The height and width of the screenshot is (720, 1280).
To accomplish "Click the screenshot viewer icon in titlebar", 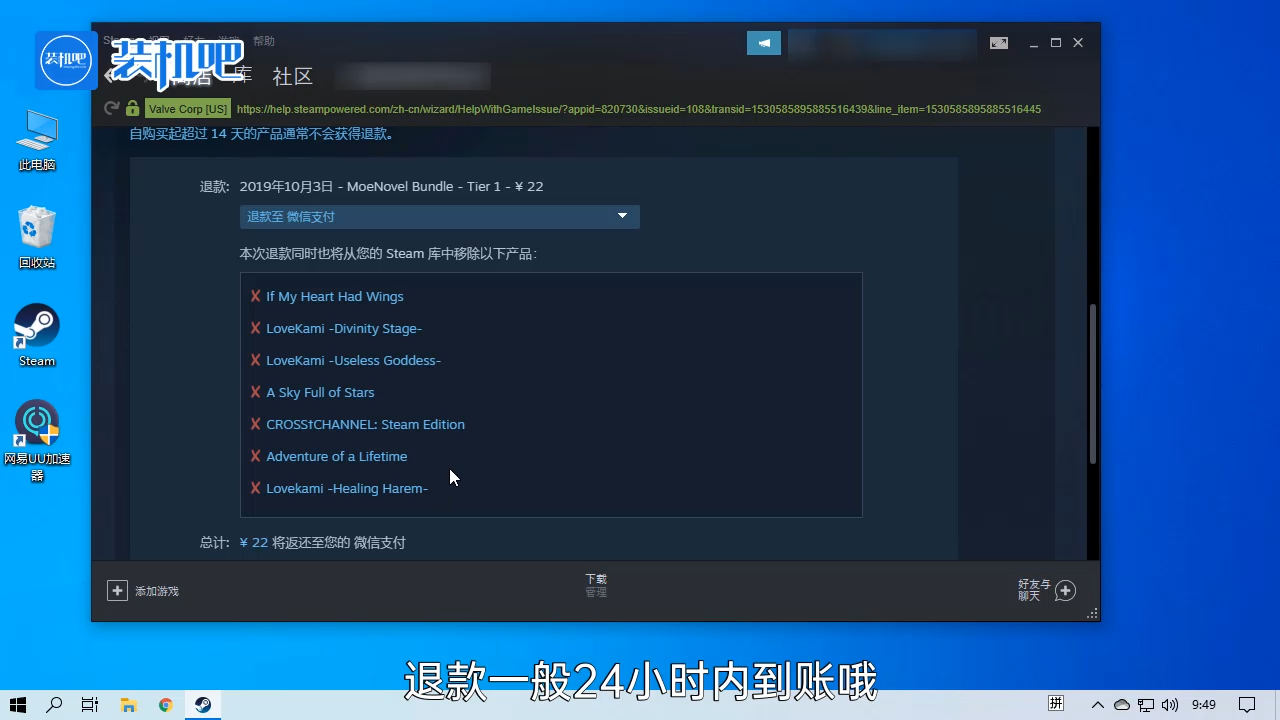I will (x=998, y=43).
